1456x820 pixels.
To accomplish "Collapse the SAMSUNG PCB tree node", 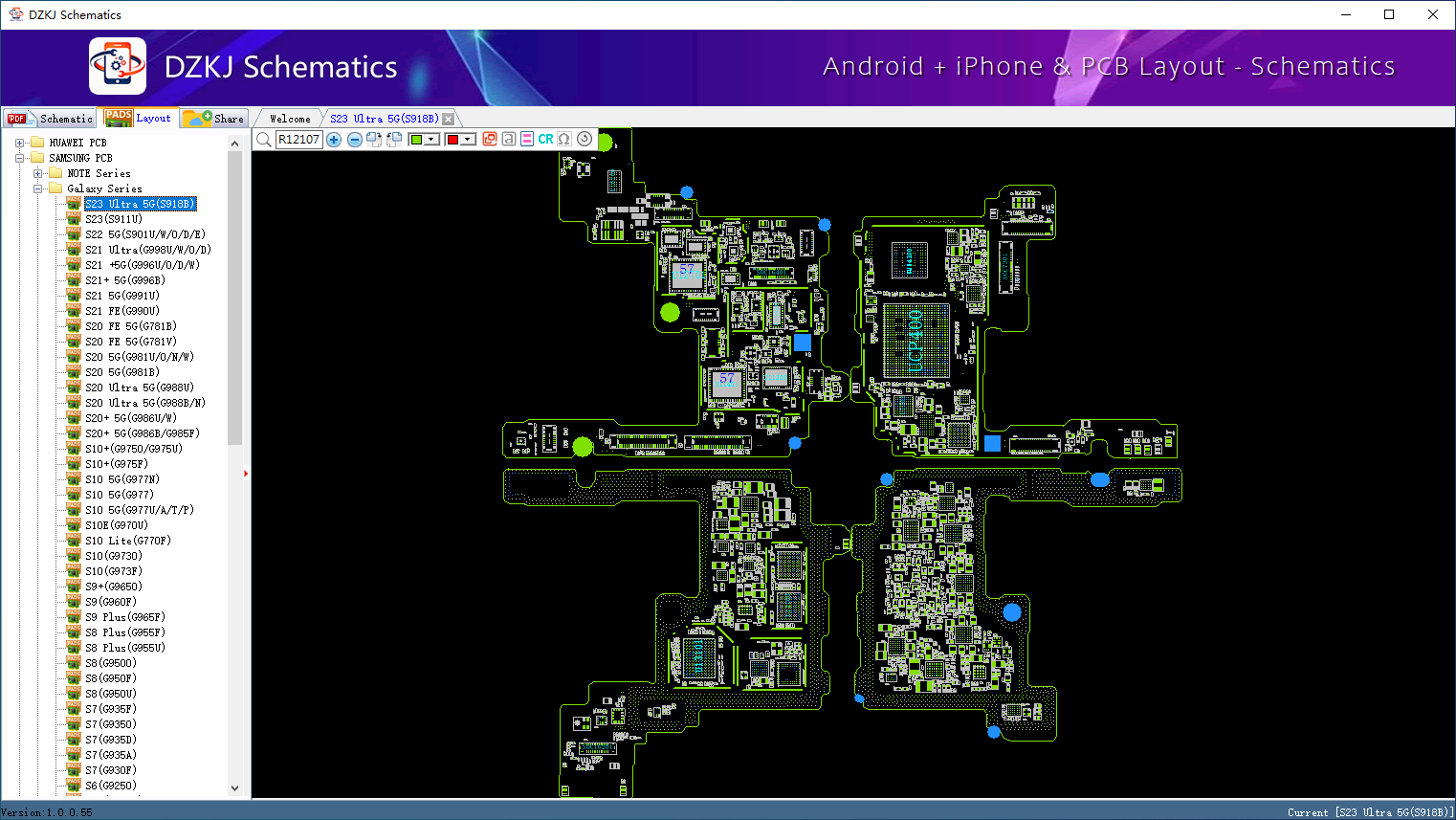I will point(19,158).
